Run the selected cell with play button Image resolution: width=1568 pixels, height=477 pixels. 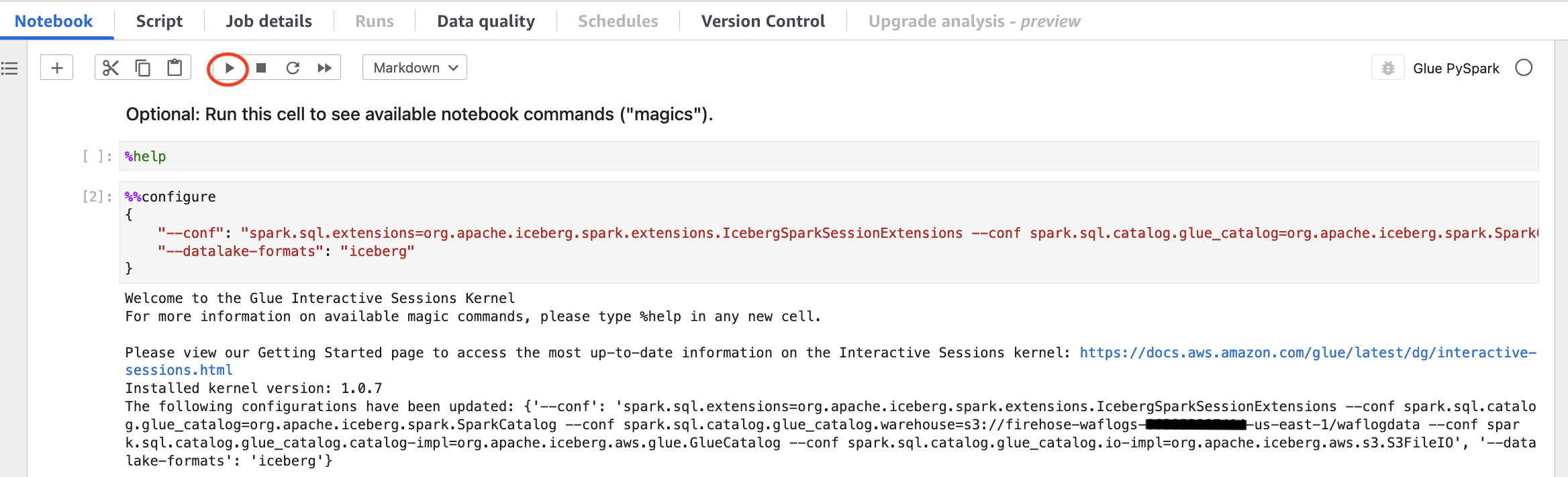coord(229,68)
